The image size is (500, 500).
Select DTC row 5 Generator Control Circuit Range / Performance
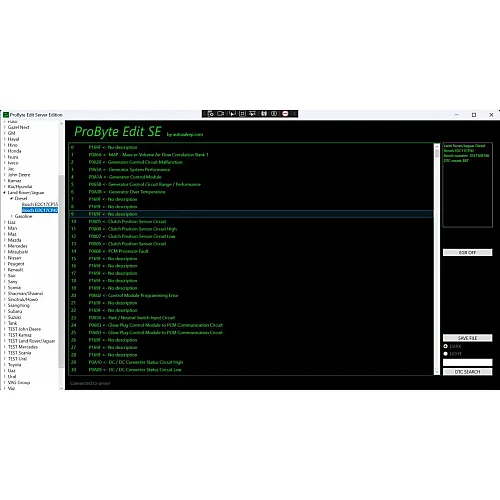click(x=251, y=184)
